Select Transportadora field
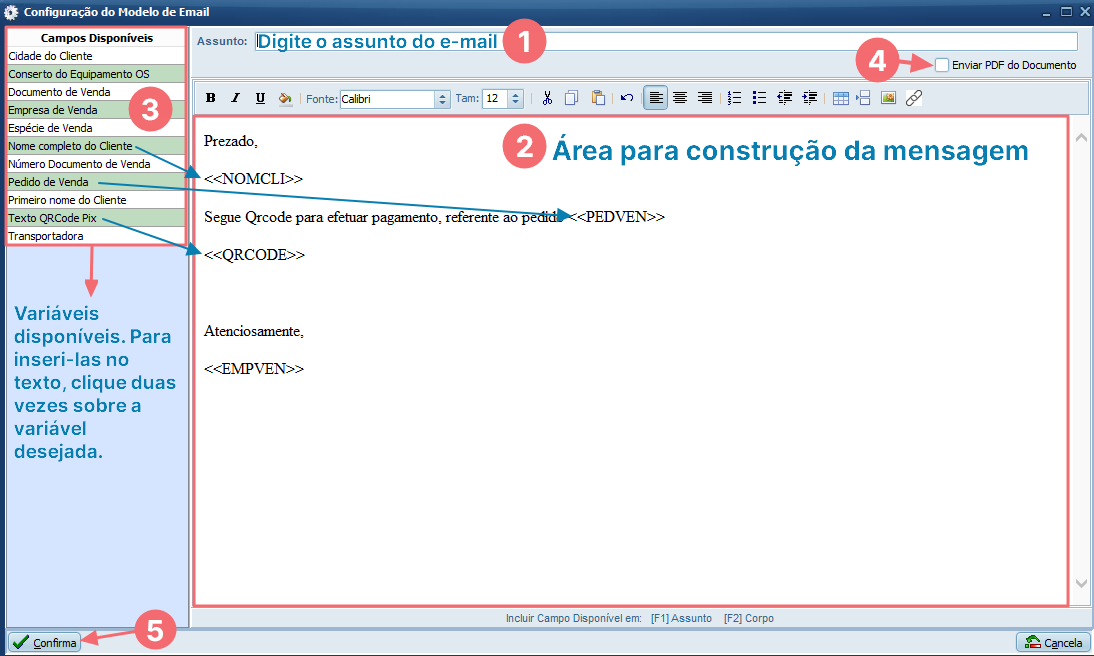 [x=96, y=237]
